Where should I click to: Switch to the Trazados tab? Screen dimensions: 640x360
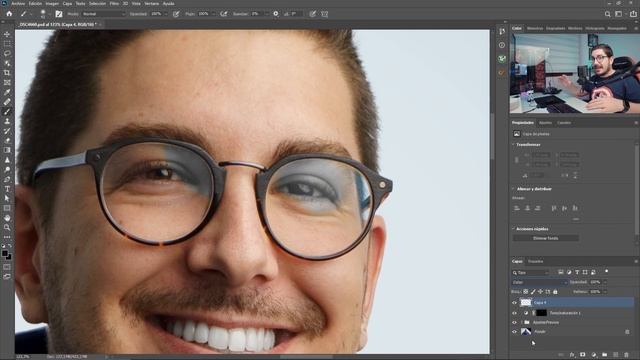(536, 261)
